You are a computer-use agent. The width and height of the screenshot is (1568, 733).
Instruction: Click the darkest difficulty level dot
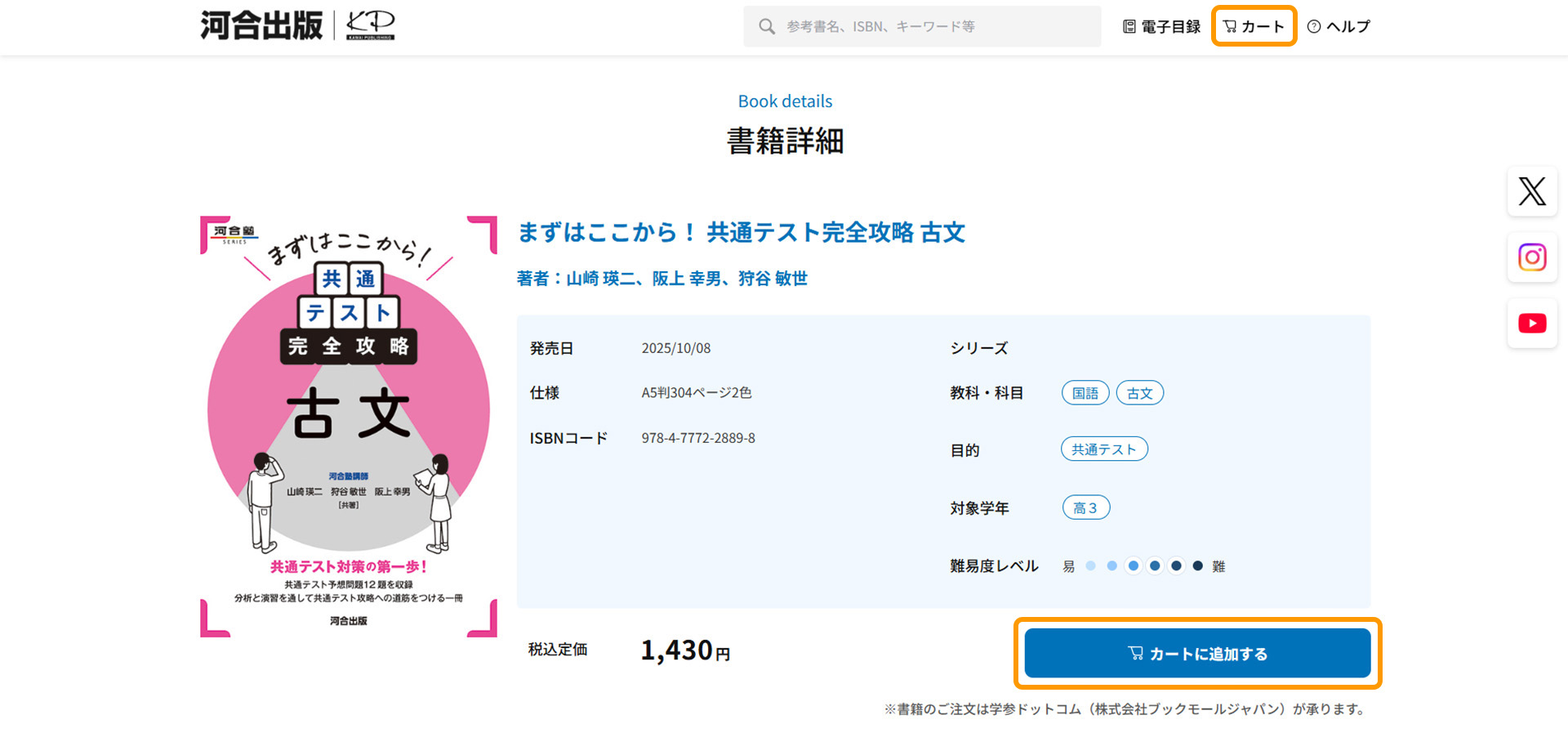1197,565
